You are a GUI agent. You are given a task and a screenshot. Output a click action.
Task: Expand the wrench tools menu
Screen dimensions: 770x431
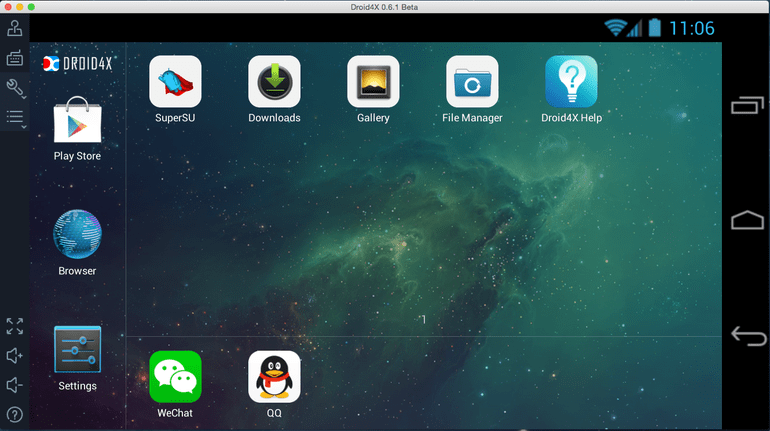point(15,88)
